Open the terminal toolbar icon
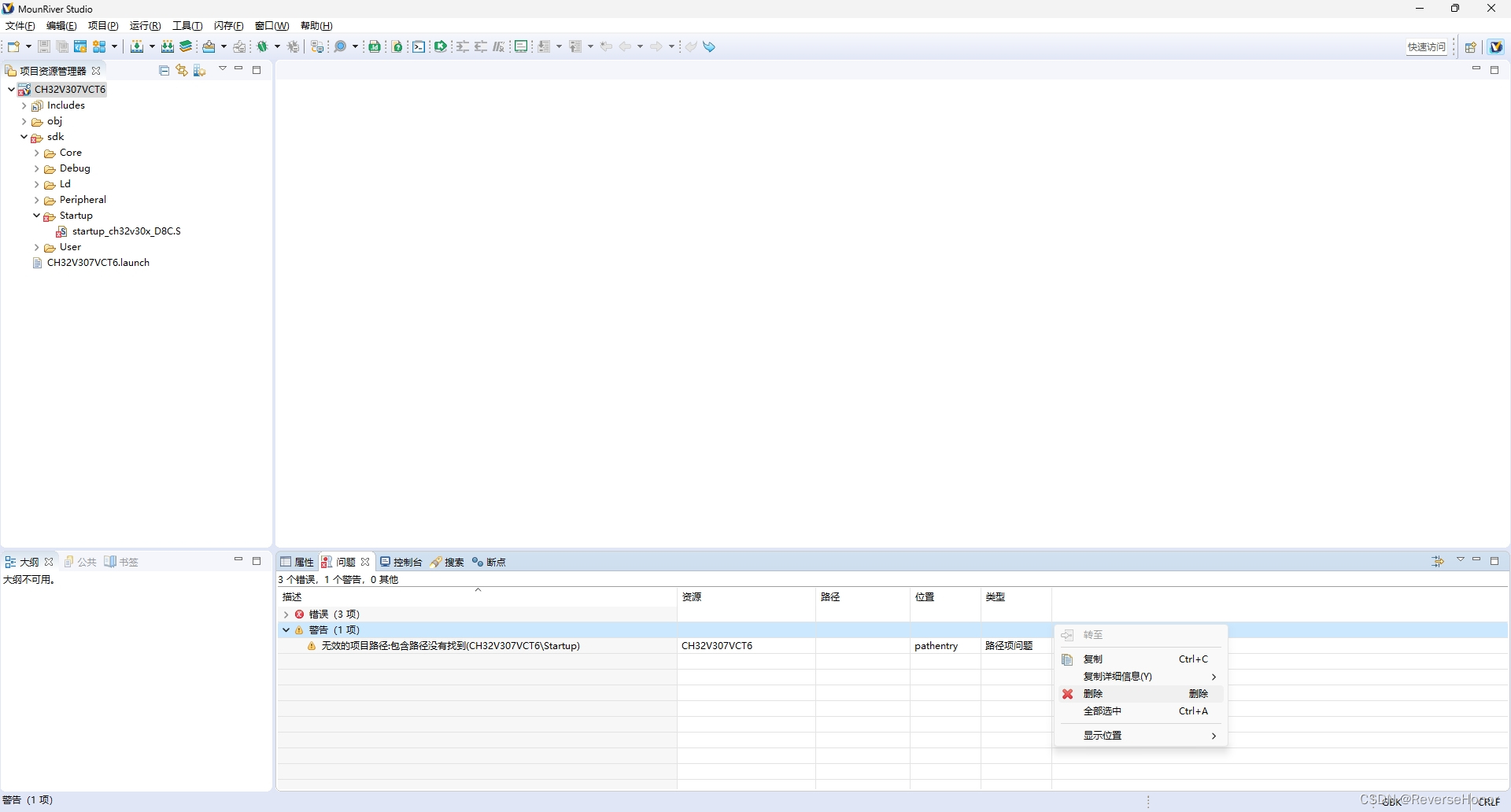 (419, 46)
